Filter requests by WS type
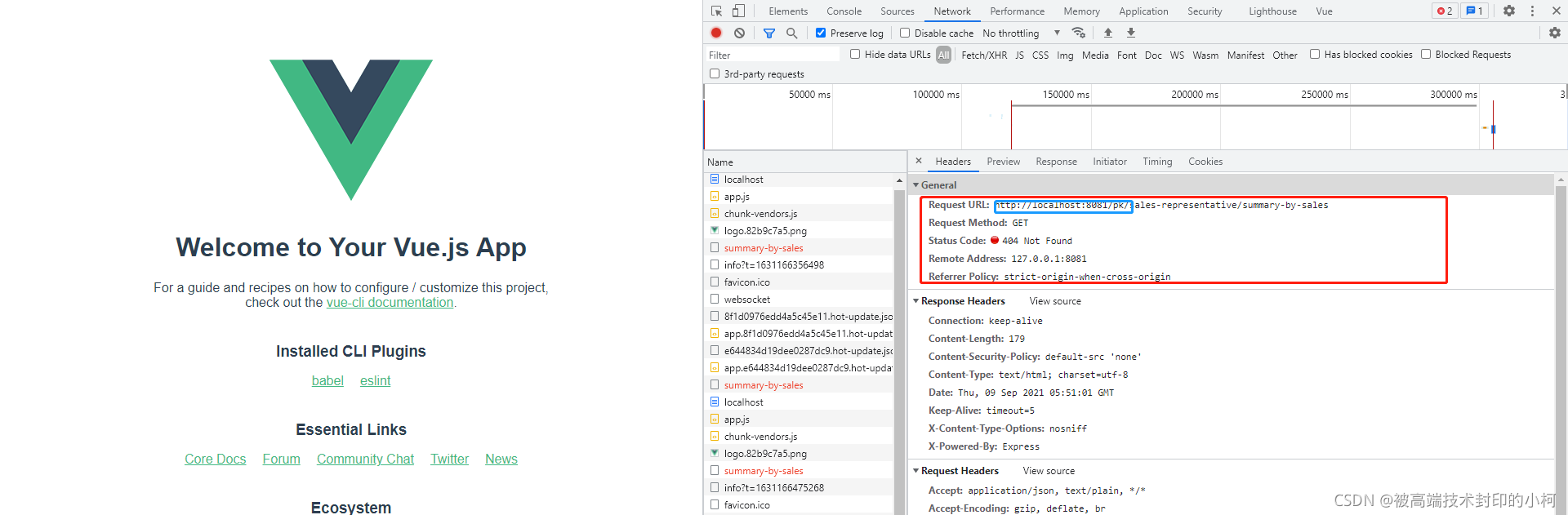Image resolution: width=1568 pixels, height=515 pixels. 1177,55
